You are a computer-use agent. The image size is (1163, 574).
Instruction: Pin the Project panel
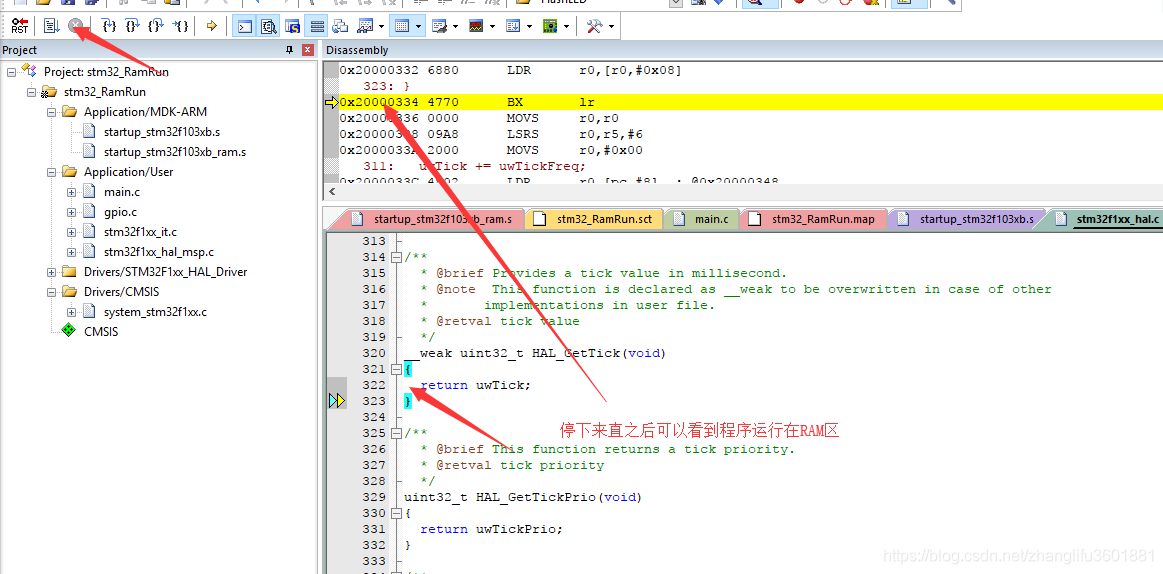[290, 50]
